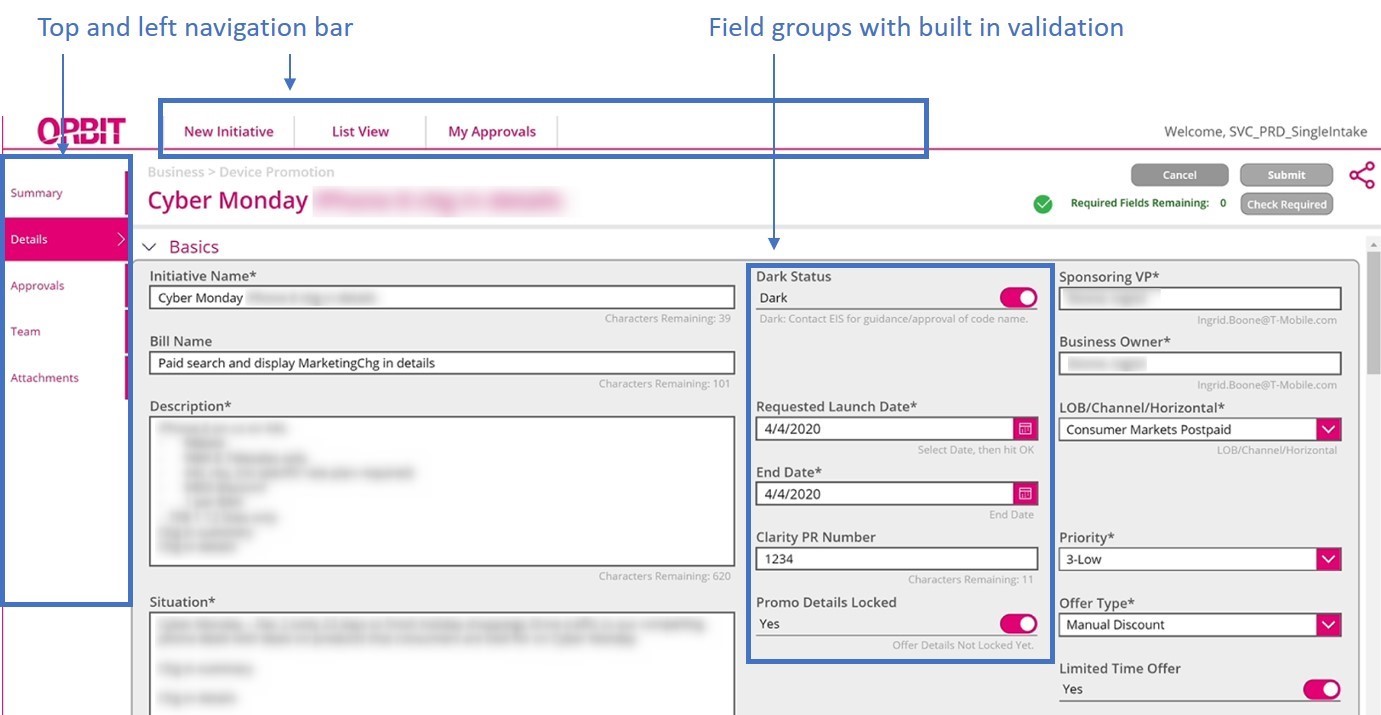Screen dimensions: 1381x715
Task: Click the share icon next to Submit
Action: pos(1361,175)
